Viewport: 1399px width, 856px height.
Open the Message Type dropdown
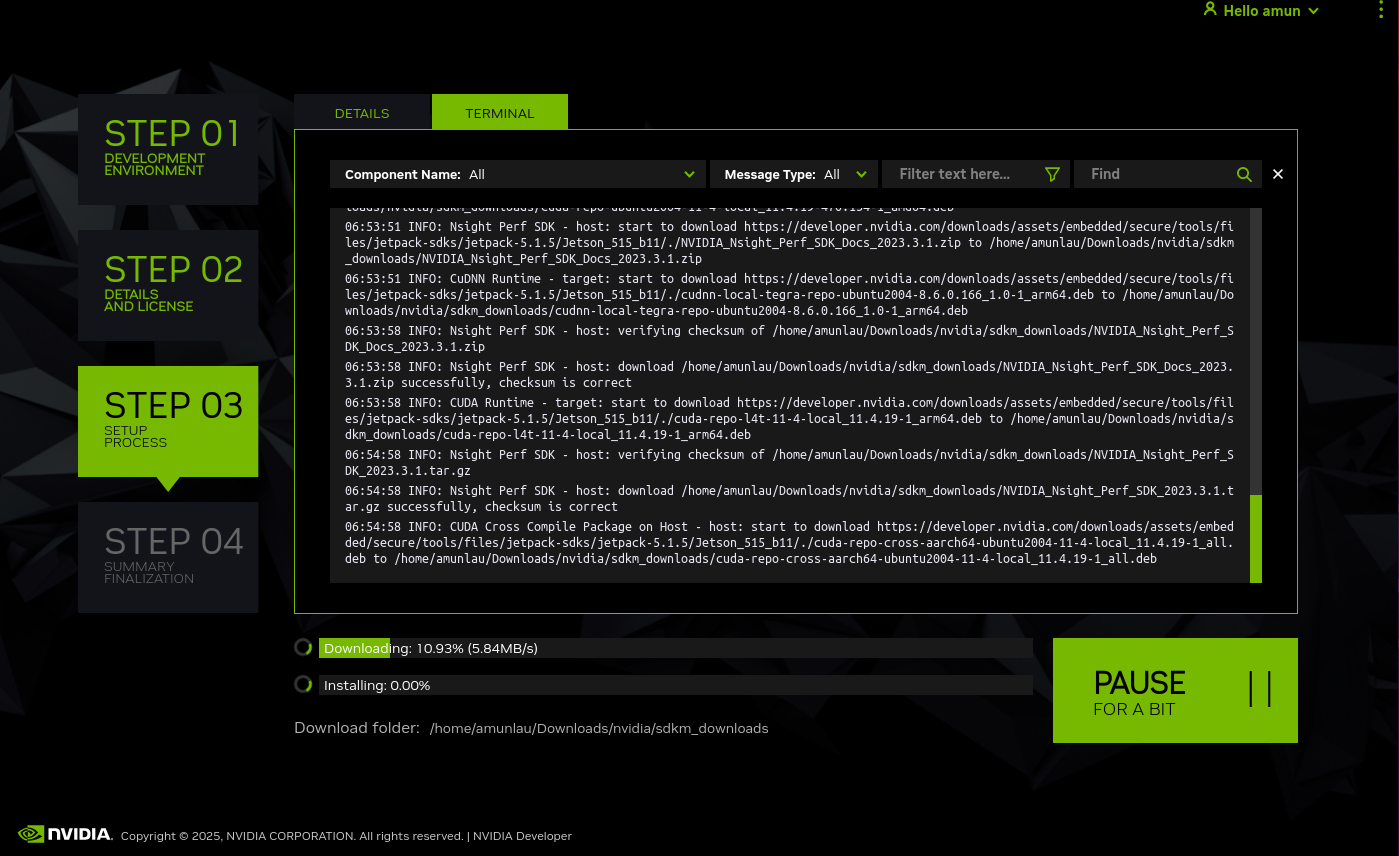click(794, 174)
